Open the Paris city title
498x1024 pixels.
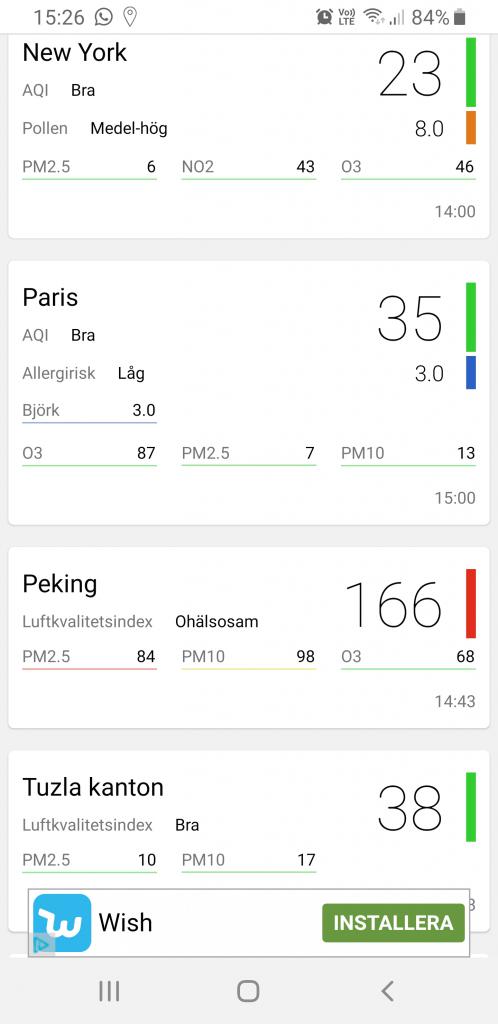tap(50, 298)
